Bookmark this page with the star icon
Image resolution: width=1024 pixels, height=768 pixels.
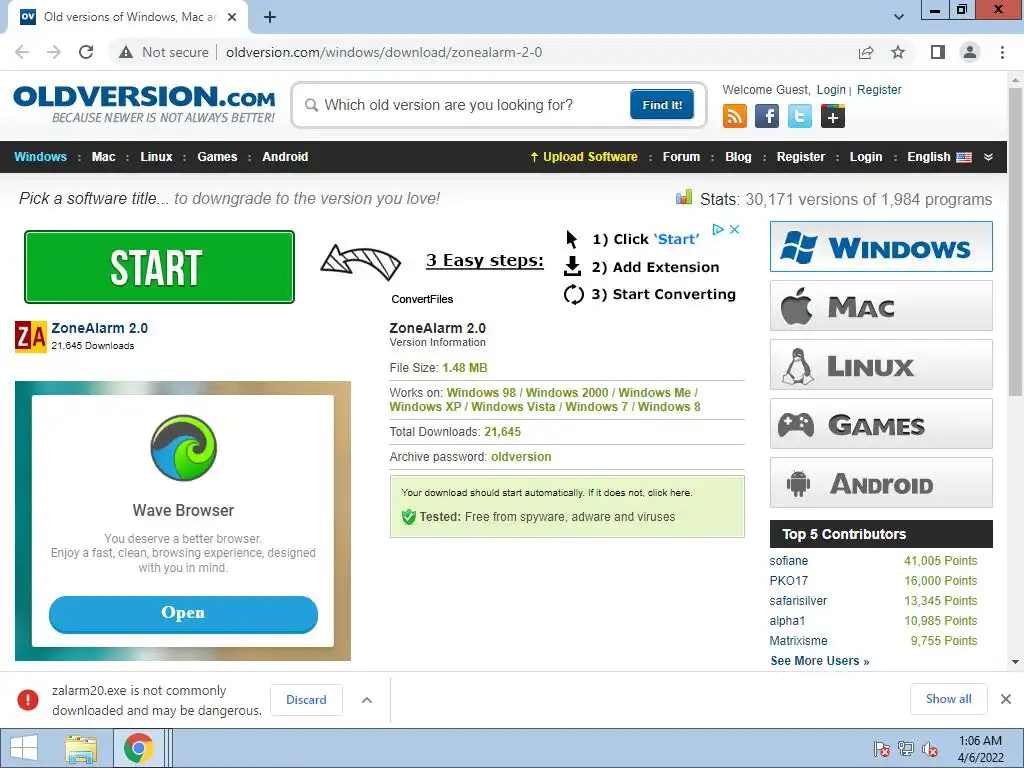898,52
